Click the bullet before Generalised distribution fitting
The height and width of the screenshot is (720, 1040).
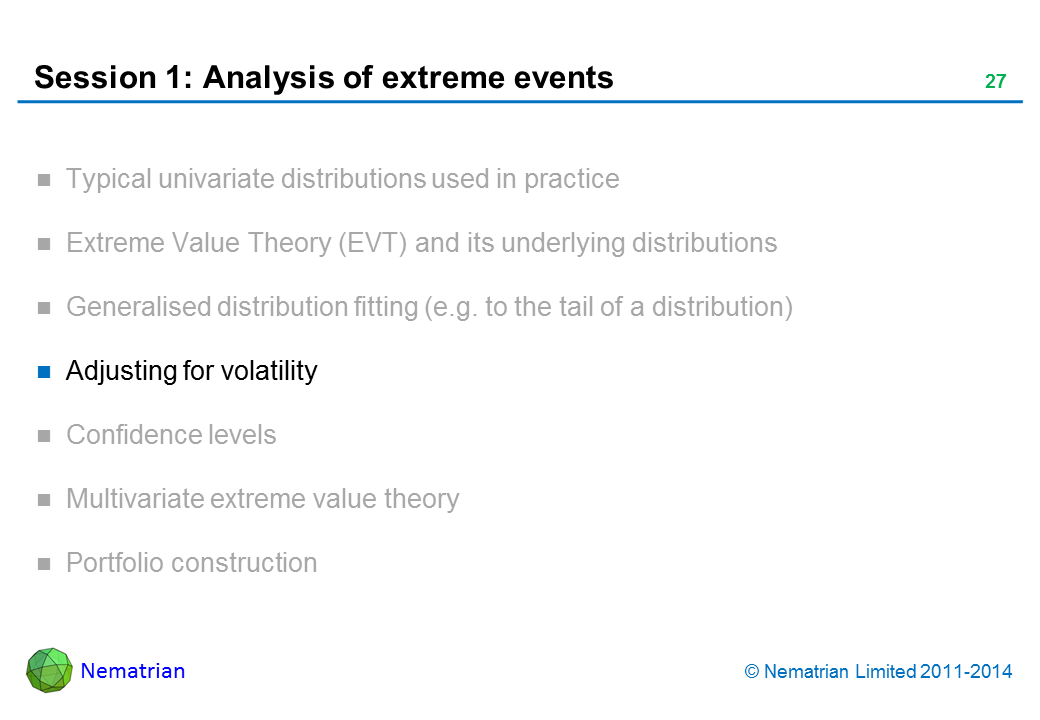(44, 309)
